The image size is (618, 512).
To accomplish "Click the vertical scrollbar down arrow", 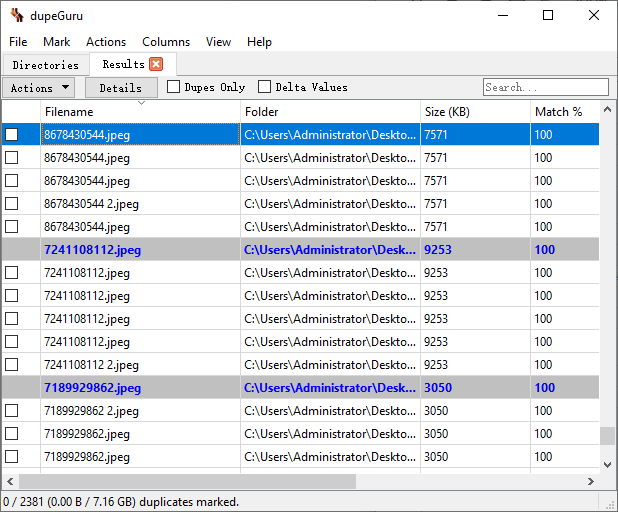I will (x=607, y=464).
